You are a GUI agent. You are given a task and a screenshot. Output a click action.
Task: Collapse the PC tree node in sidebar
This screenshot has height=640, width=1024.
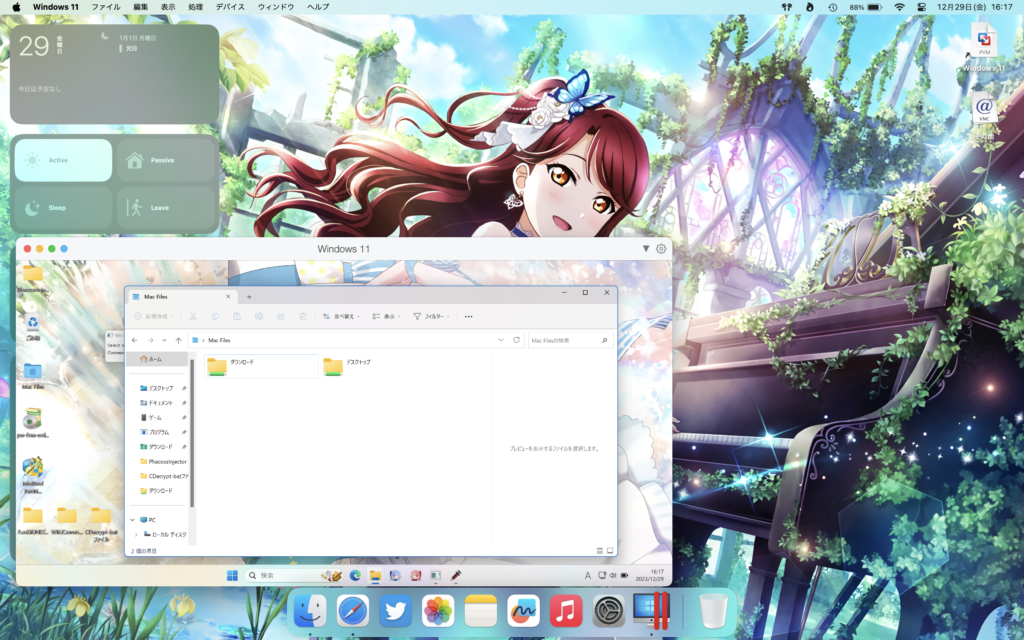(x=134, y=520)
